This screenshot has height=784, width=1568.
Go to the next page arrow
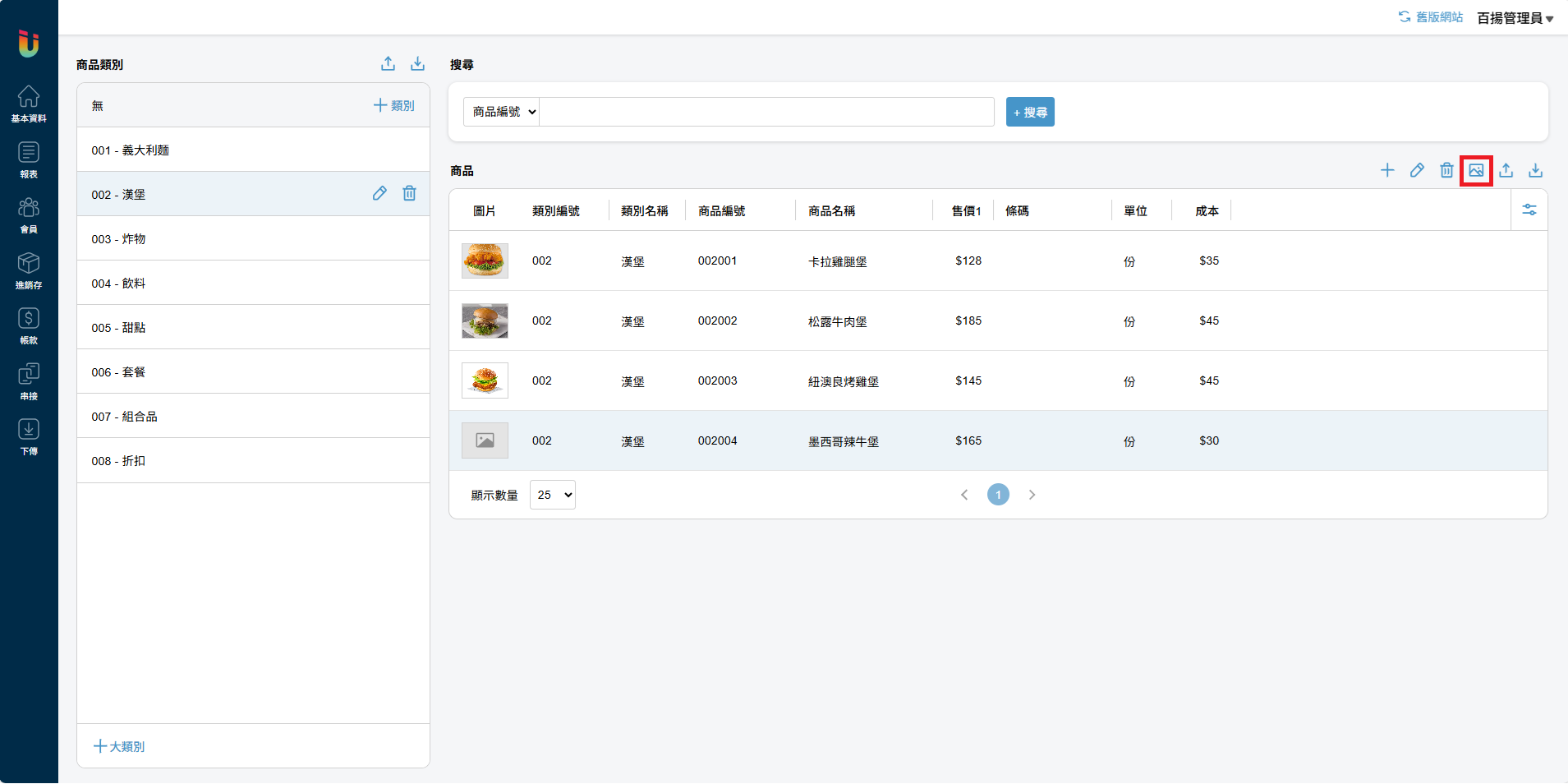point(1032,495)
